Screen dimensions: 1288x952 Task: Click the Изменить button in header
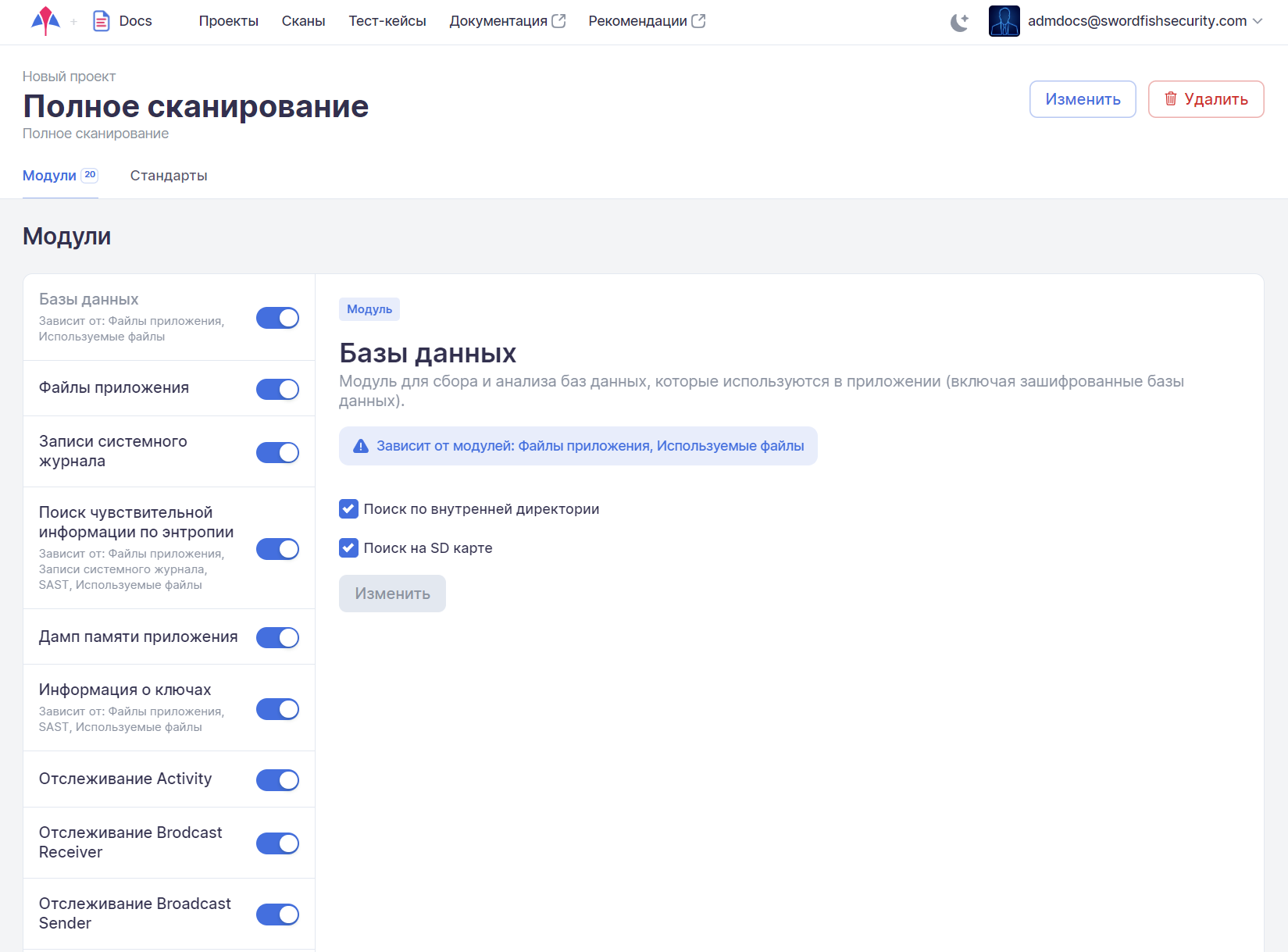1082,99
